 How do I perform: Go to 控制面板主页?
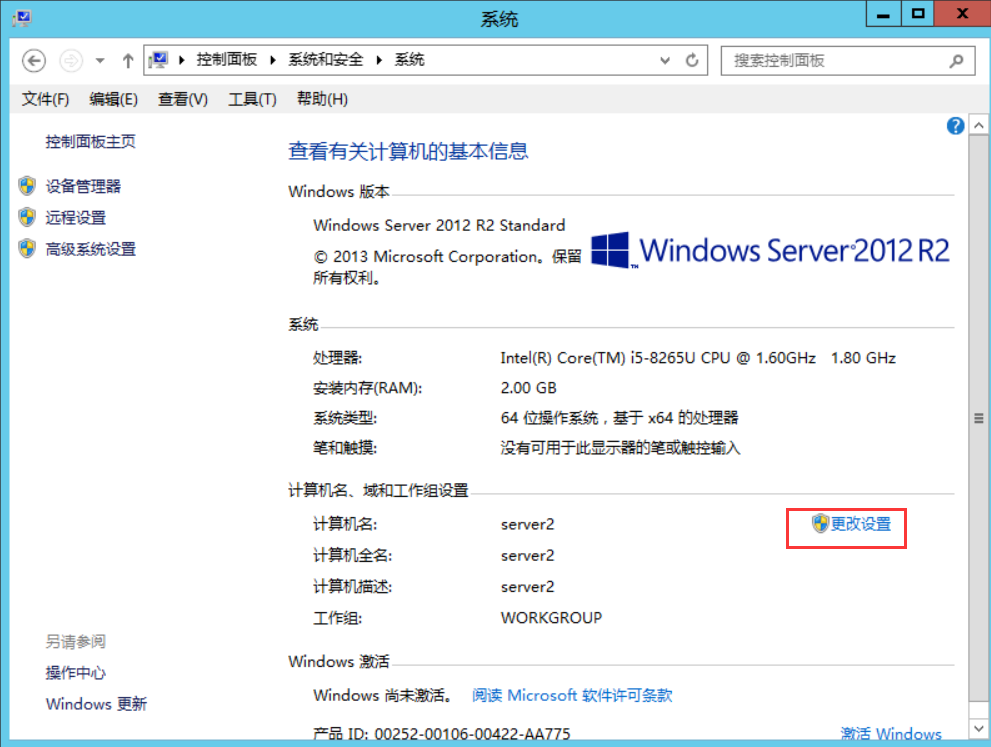coord(90,142)
